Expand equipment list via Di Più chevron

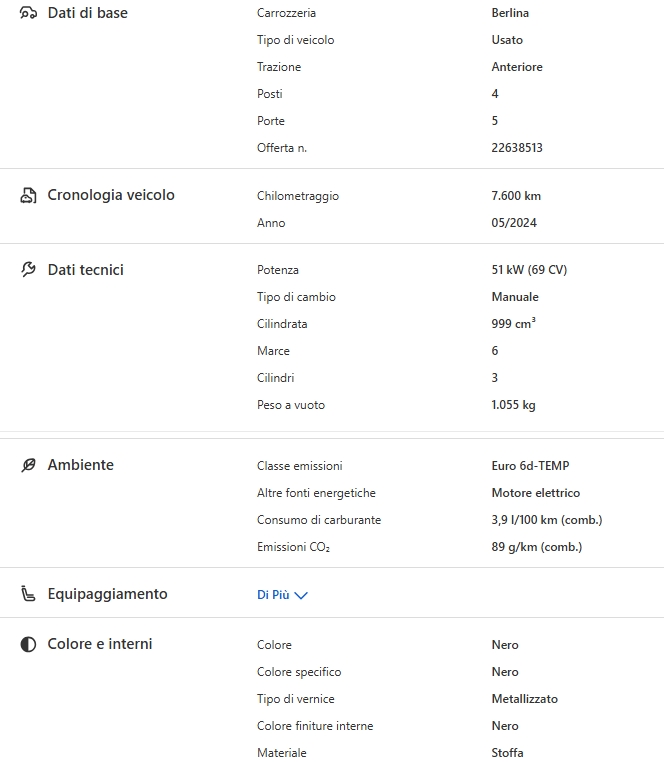click(301, 595)
